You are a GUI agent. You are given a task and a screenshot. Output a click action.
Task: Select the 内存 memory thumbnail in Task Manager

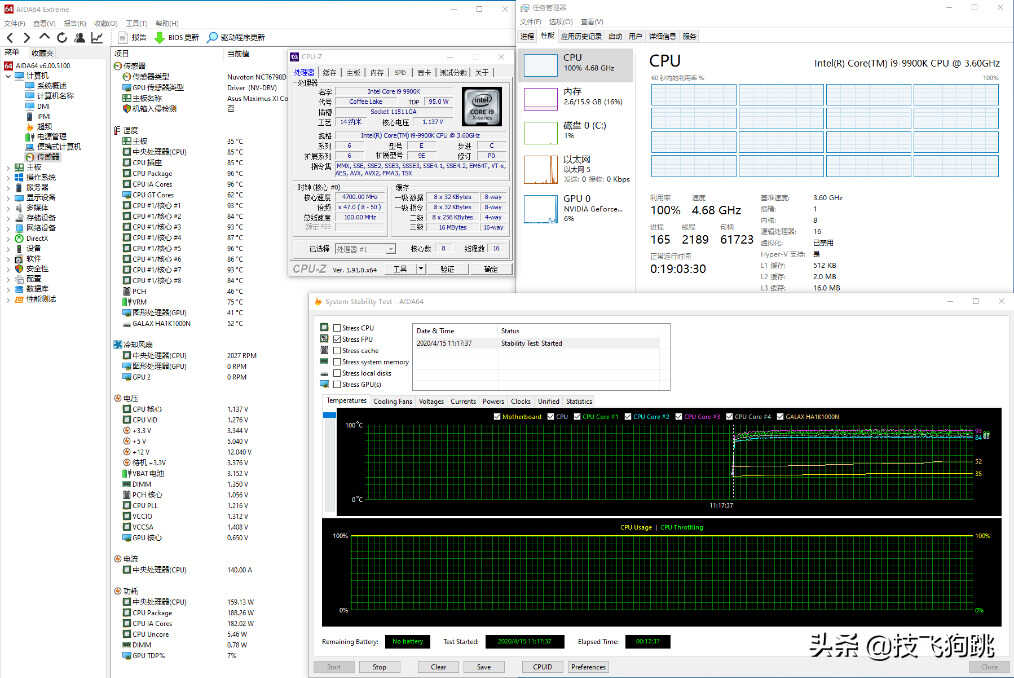[541, 99]
